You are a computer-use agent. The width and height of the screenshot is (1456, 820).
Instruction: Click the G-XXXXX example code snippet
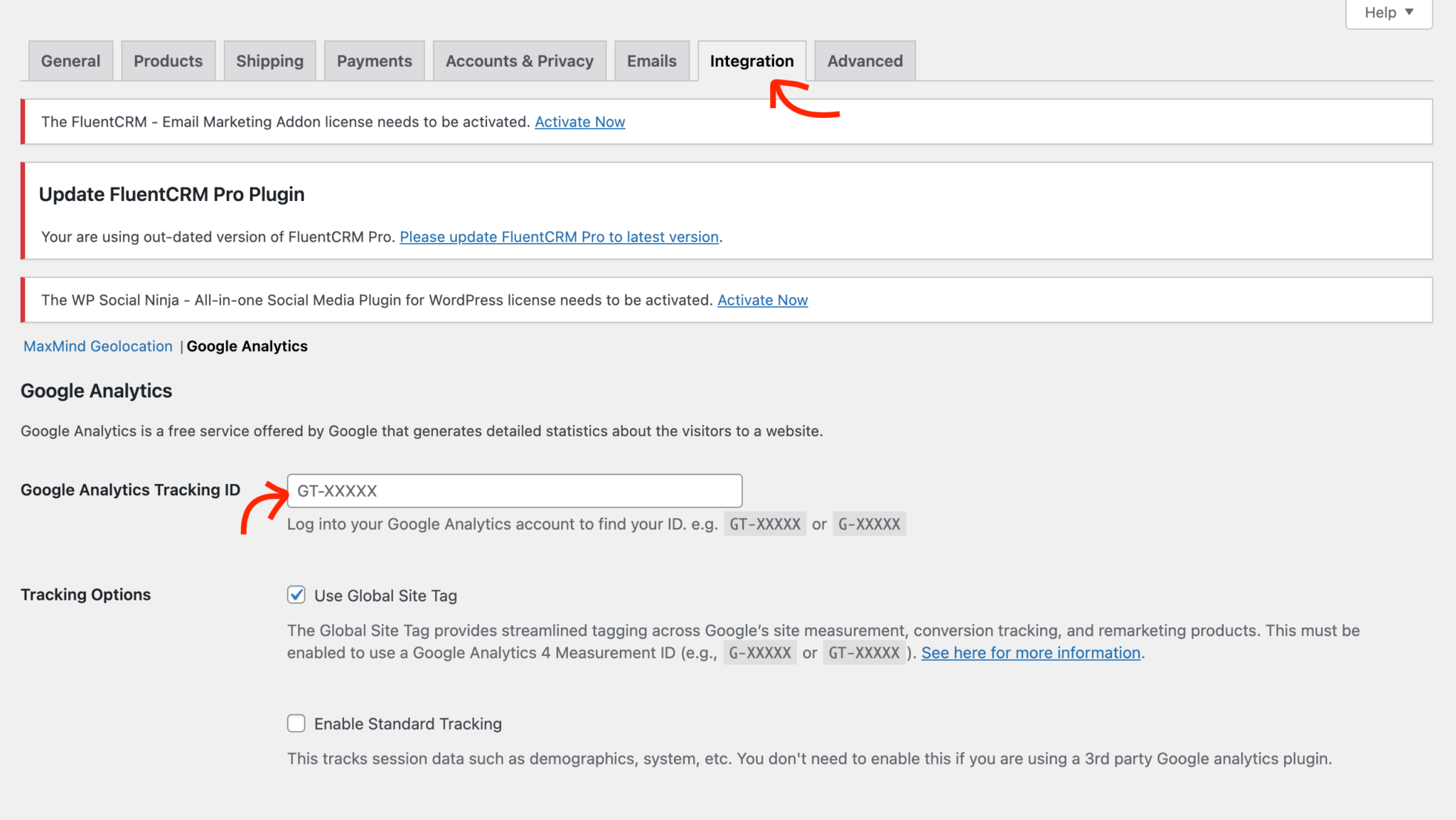[x=868, y=524]
